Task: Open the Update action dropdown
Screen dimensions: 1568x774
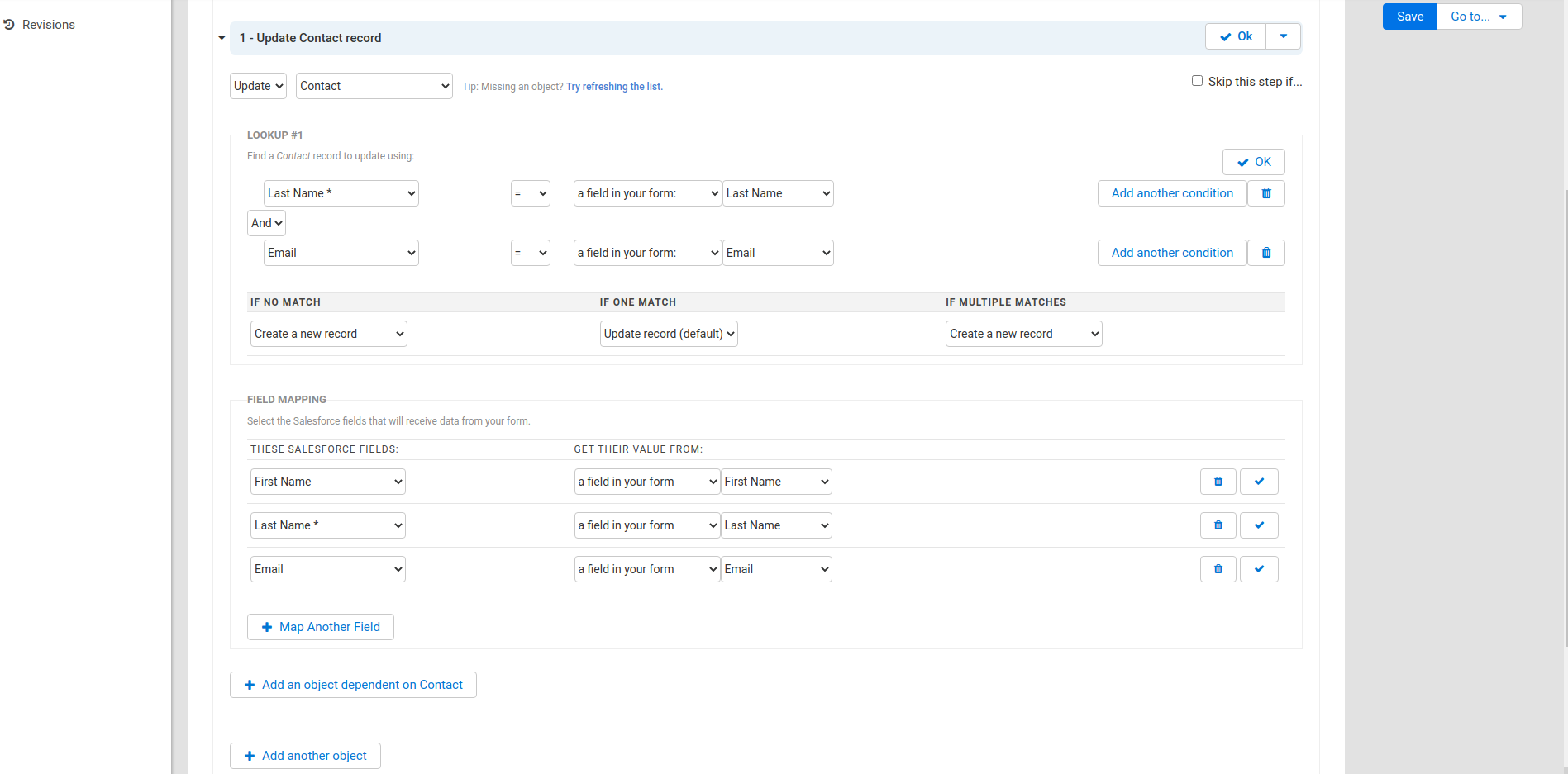Action: click(x=258, y=86)
